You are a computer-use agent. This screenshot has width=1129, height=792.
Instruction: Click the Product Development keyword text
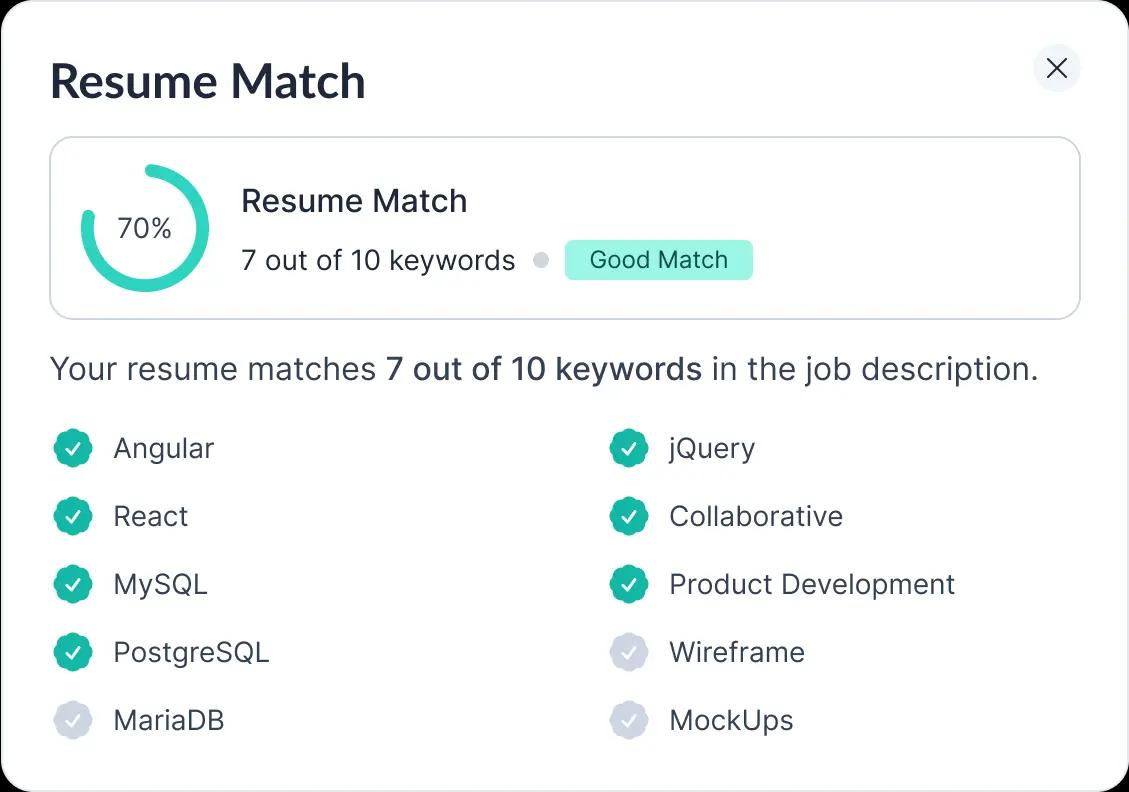812,585
